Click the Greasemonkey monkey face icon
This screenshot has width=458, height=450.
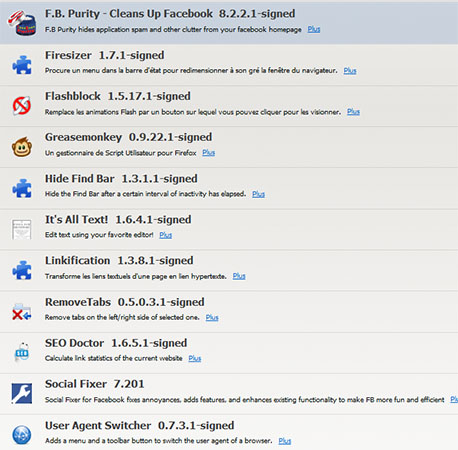(22, 147)
